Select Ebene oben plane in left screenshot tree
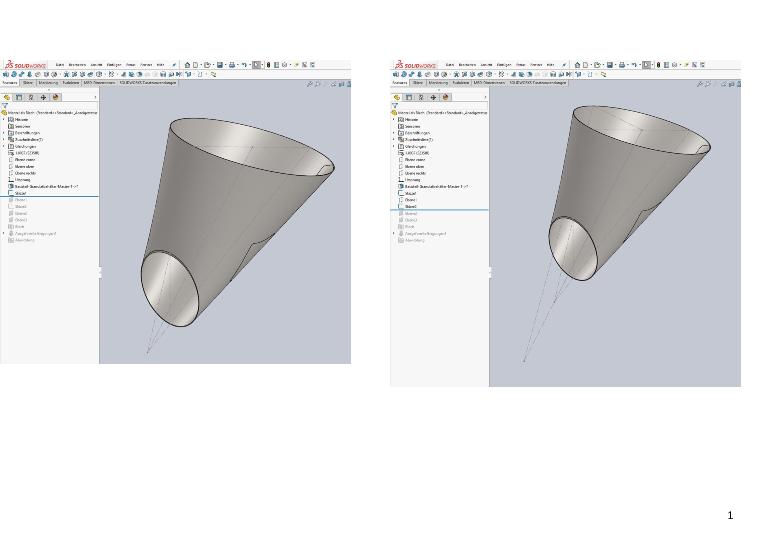Viewport: 780px width, 540px height. (21, 166)
